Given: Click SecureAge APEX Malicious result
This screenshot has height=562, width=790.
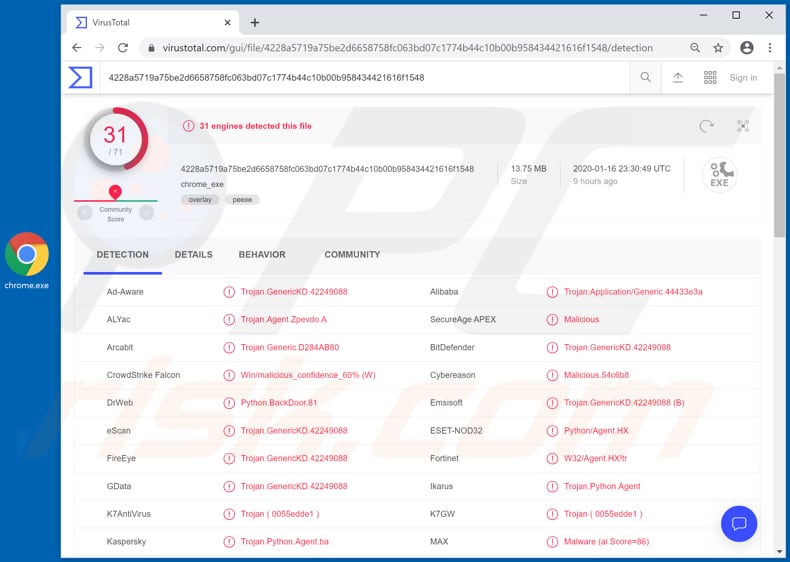Looking at the screenshot, I should [x=581, y=320].
